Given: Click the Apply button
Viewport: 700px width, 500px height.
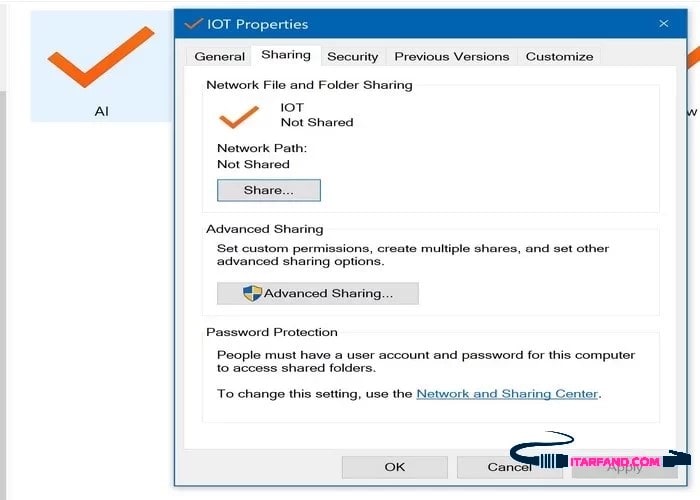Looking at the screenshot, I should point(625,467).
